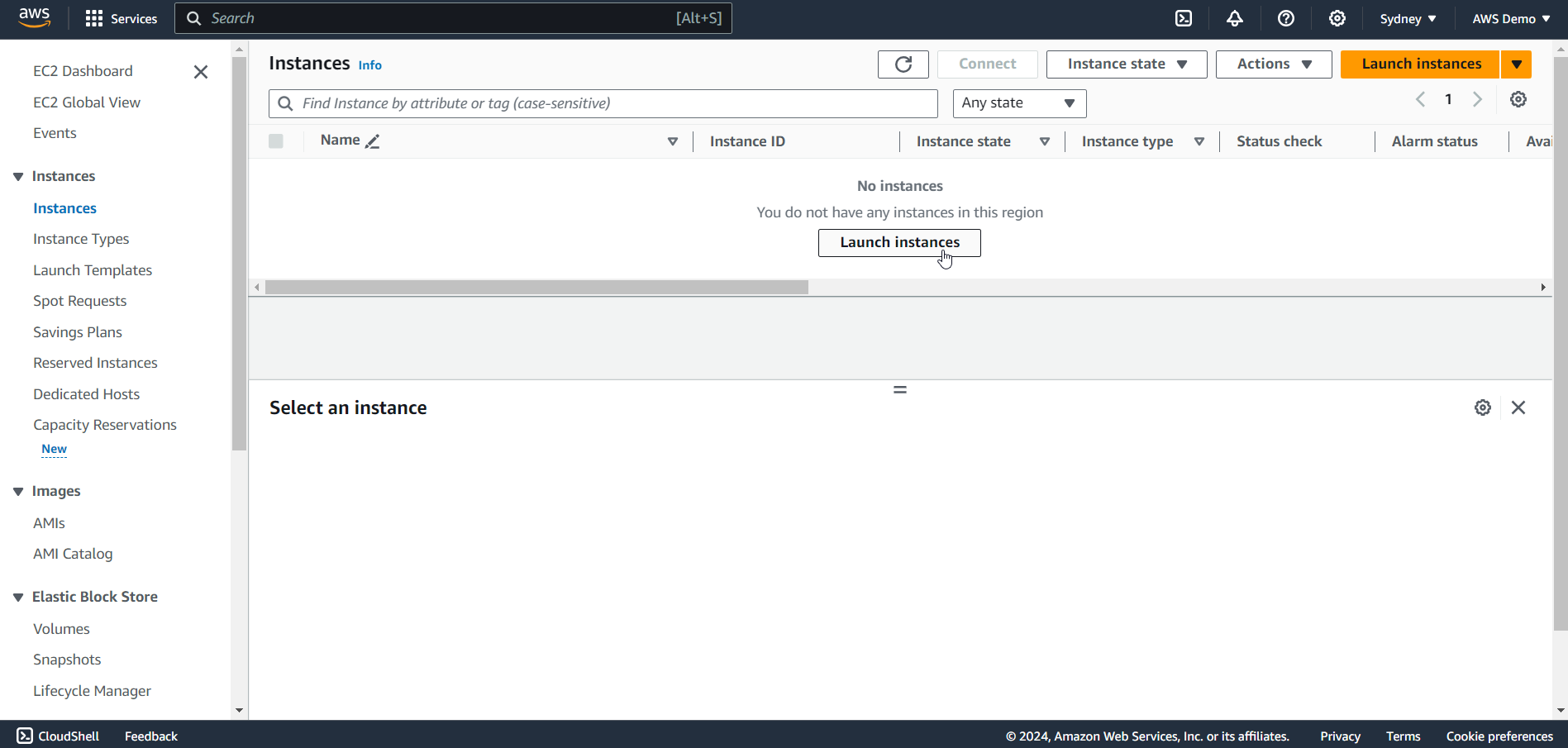
Task: Collapse the Elastic Block Store section
Action: pos(18,597)
